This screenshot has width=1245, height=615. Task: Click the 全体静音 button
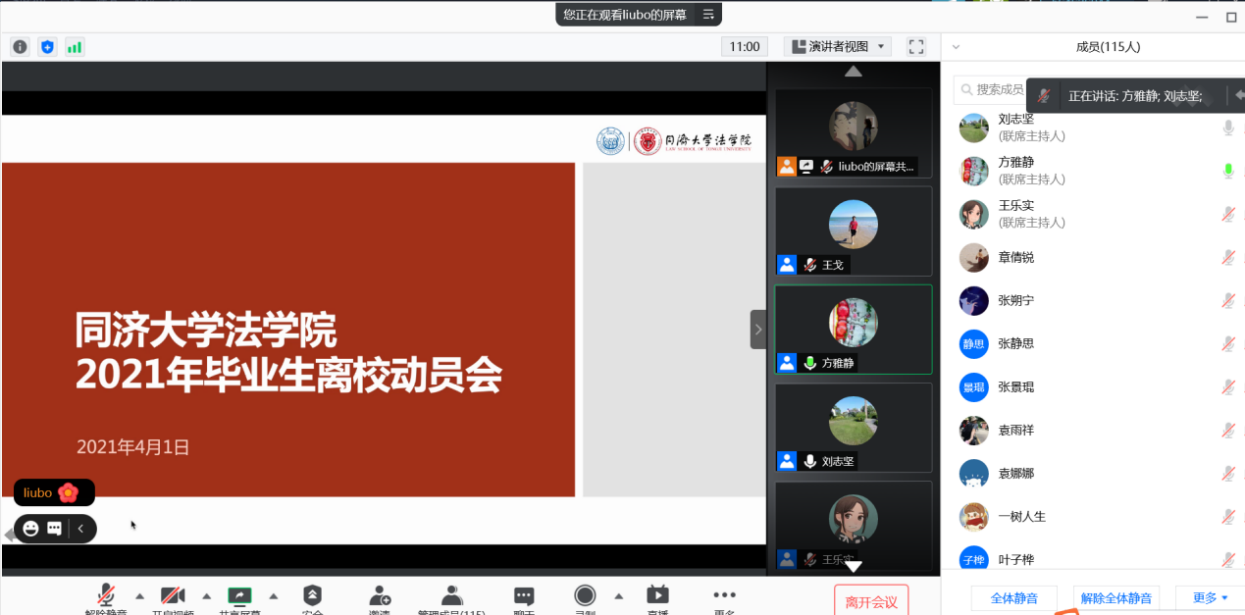[x=1014, y=598]
